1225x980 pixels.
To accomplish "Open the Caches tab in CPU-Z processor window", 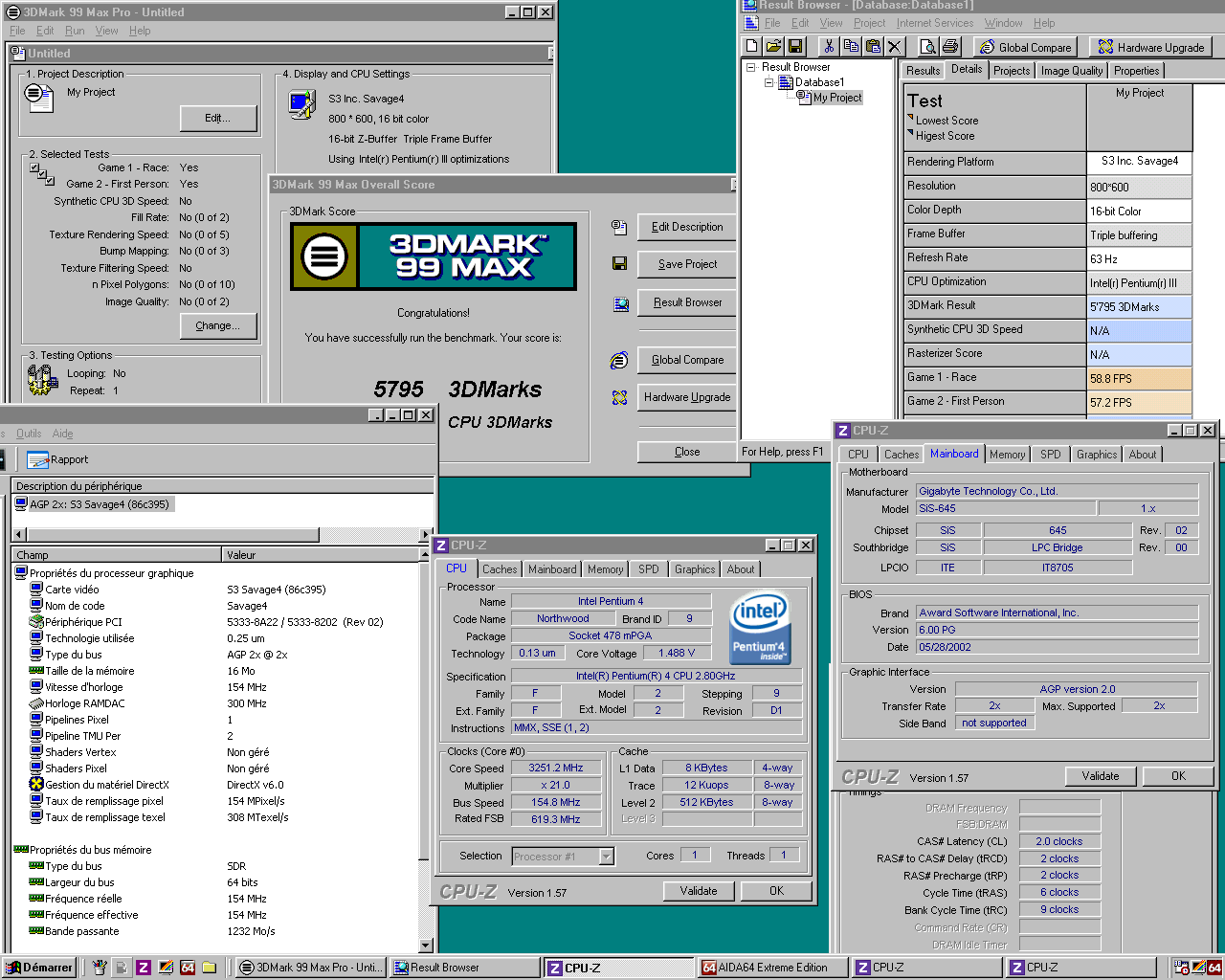I will coord(500,569).
